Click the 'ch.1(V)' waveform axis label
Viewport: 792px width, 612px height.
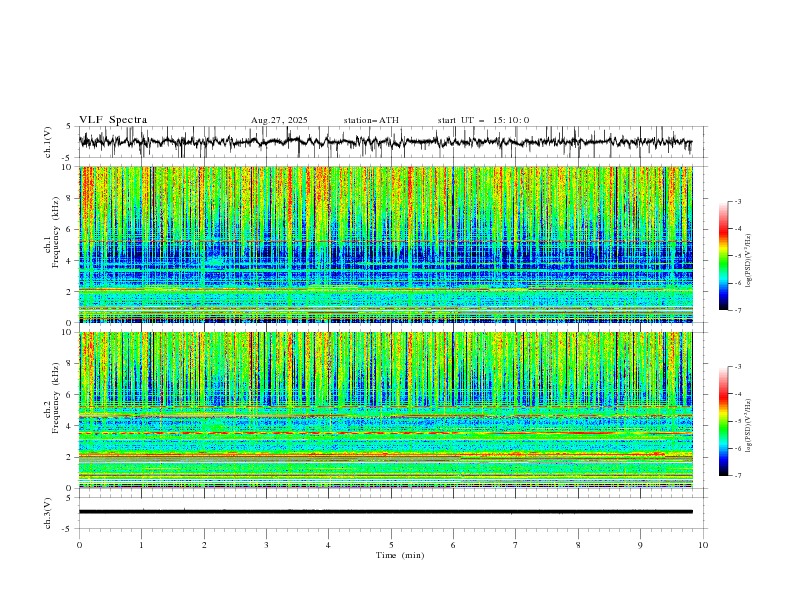tap(48, 142)
